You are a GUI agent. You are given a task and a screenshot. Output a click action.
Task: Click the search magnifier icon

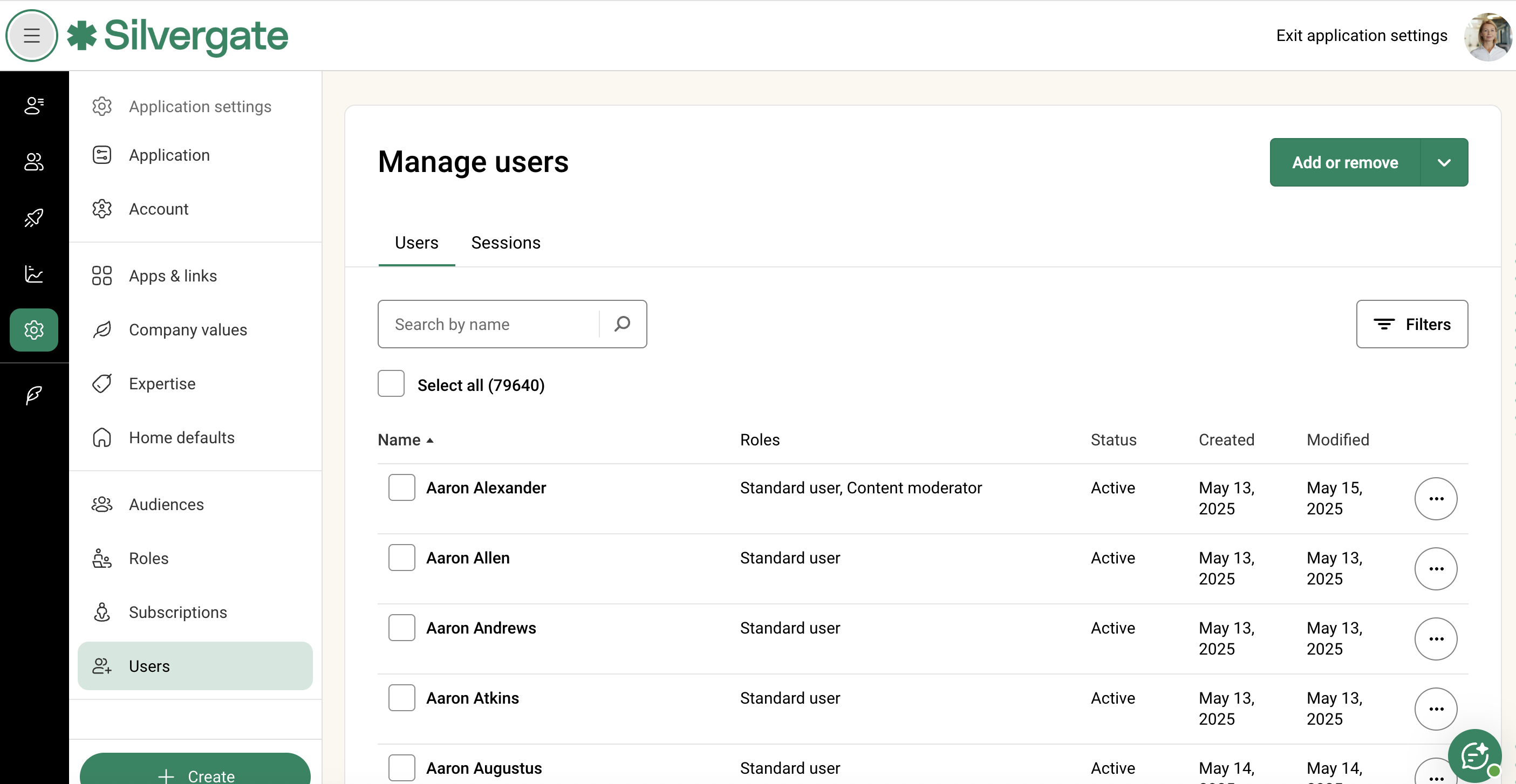622,324
